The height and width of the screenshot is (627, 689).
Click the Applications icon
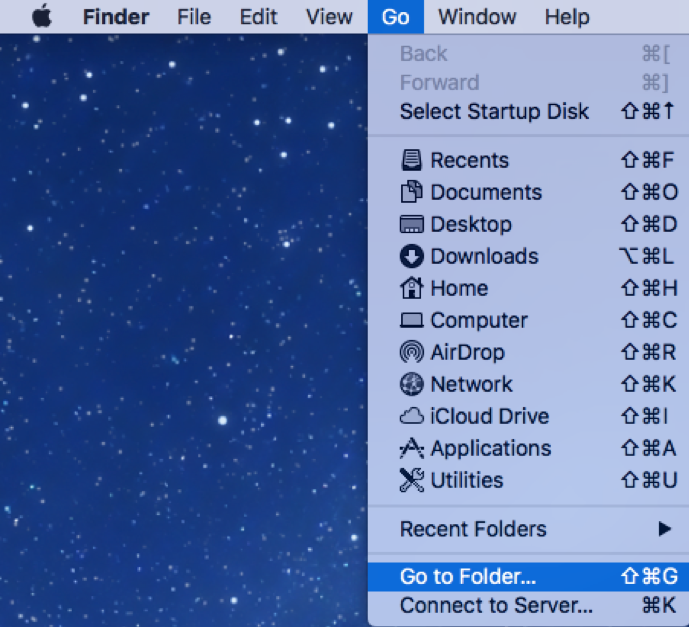(x=411, y=448)
